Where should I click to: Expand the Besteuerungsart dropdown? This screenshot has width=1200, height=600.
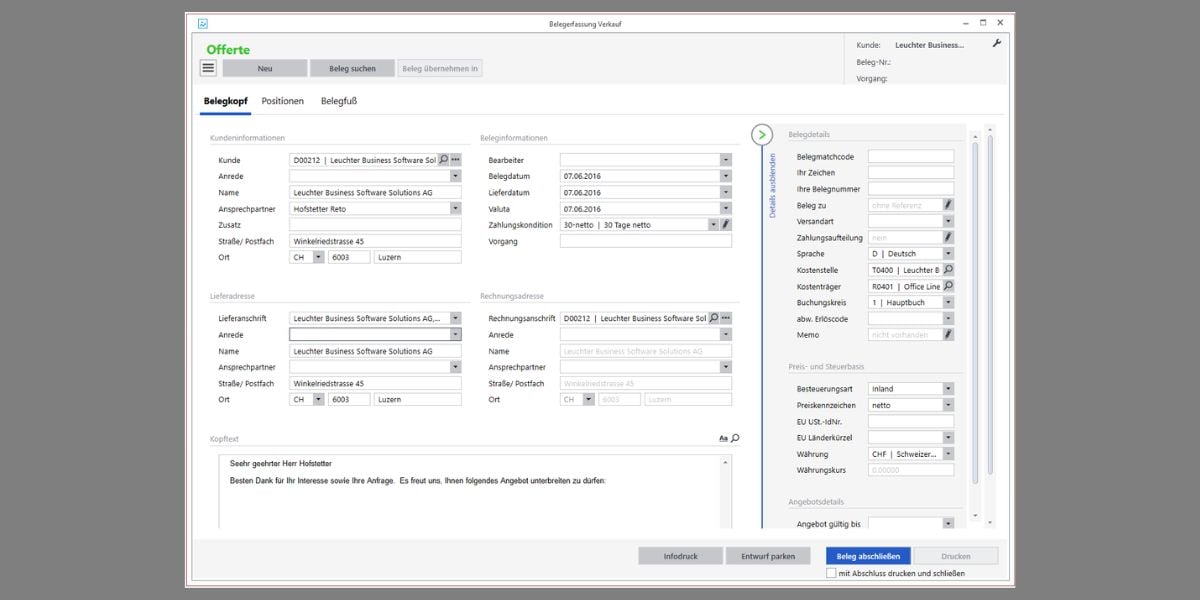click(948, 389)
